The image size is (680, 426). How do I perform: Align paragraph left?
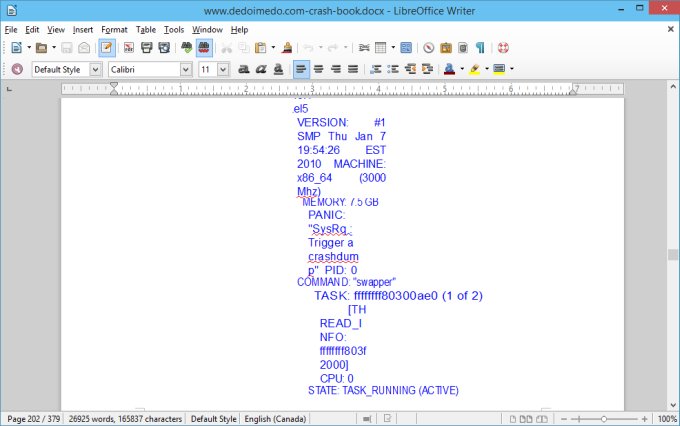click(x=301, y=69)
